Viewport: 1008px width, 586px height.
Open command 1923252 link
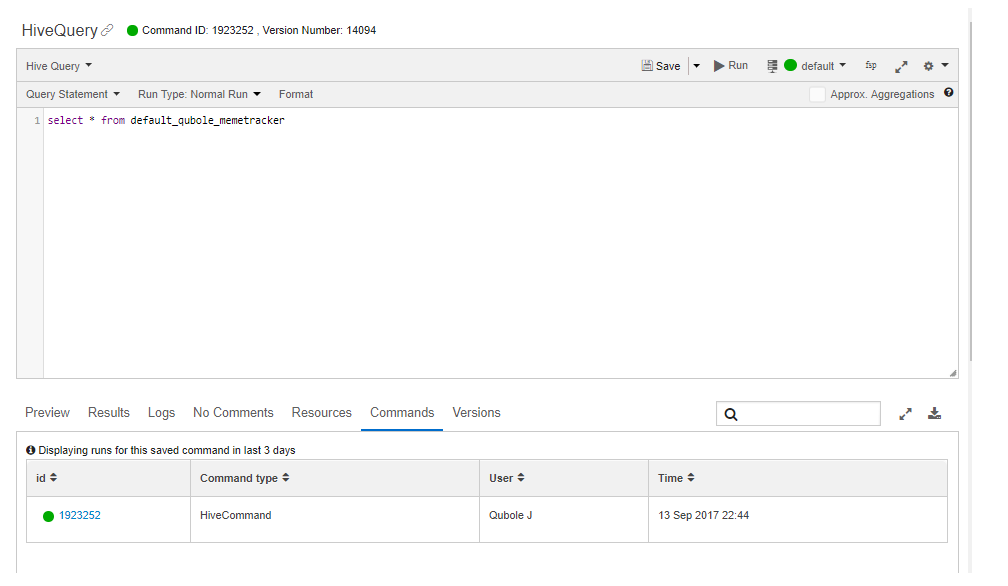[x=80, y=515]
